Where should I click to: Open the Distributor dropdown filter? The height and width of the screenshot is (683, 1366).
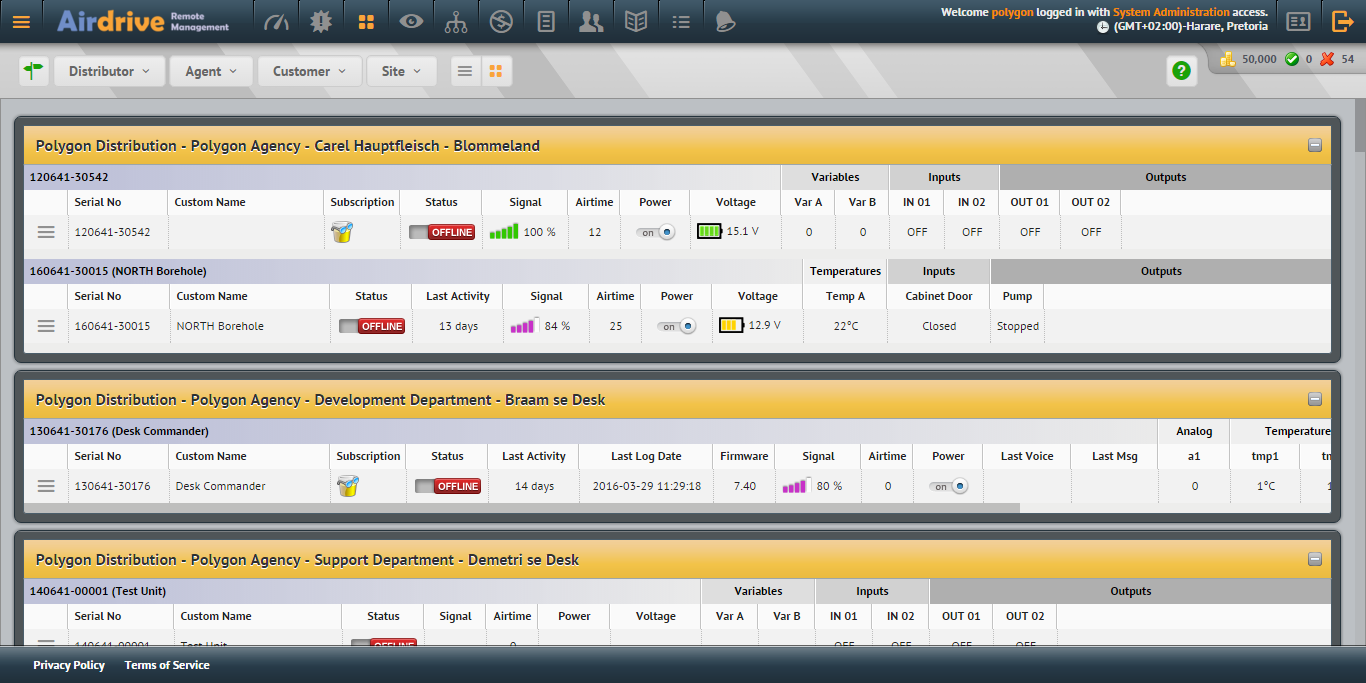[x=109, y=71]
